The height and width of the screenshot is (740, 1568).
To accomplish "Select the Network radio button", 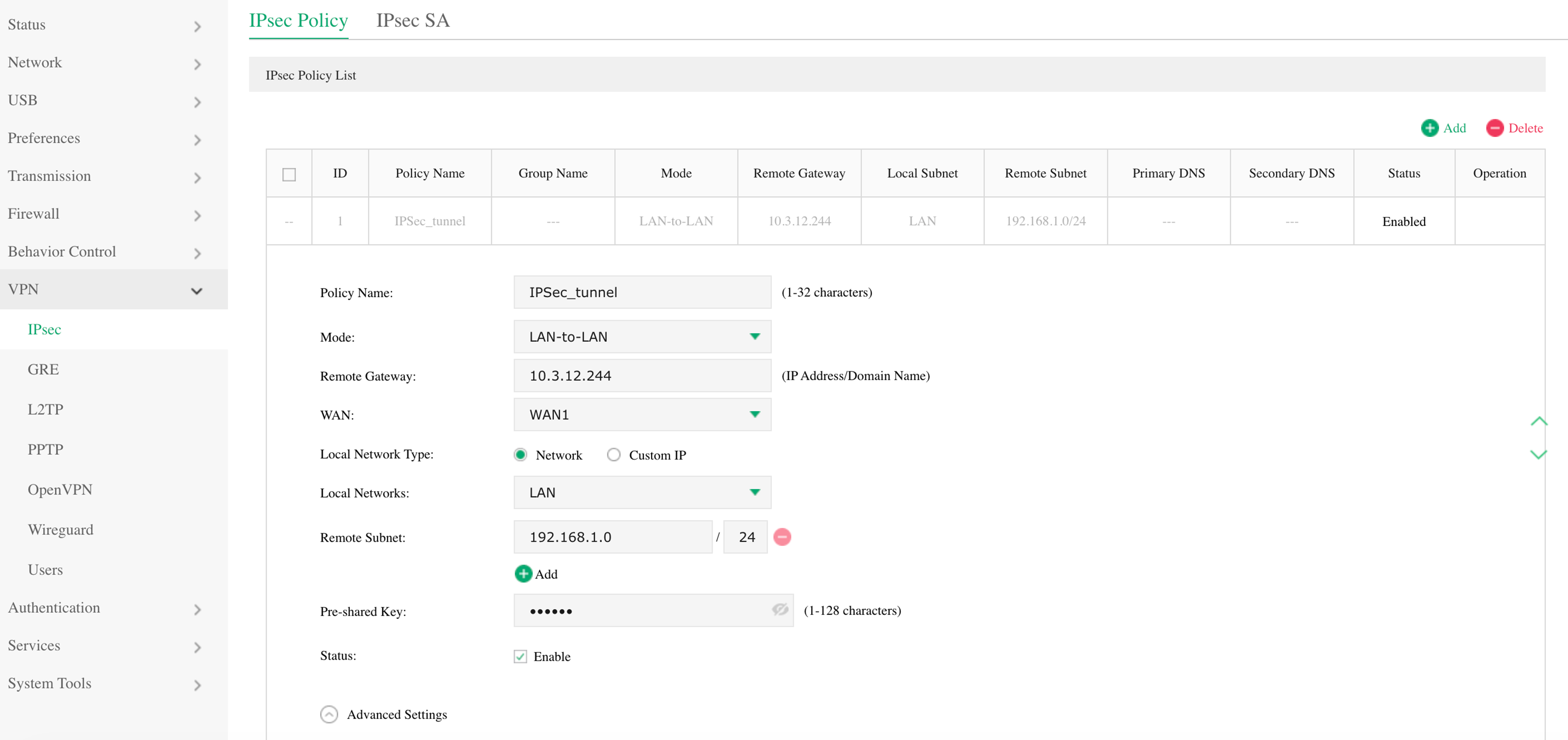I will [x=520, y=454].
